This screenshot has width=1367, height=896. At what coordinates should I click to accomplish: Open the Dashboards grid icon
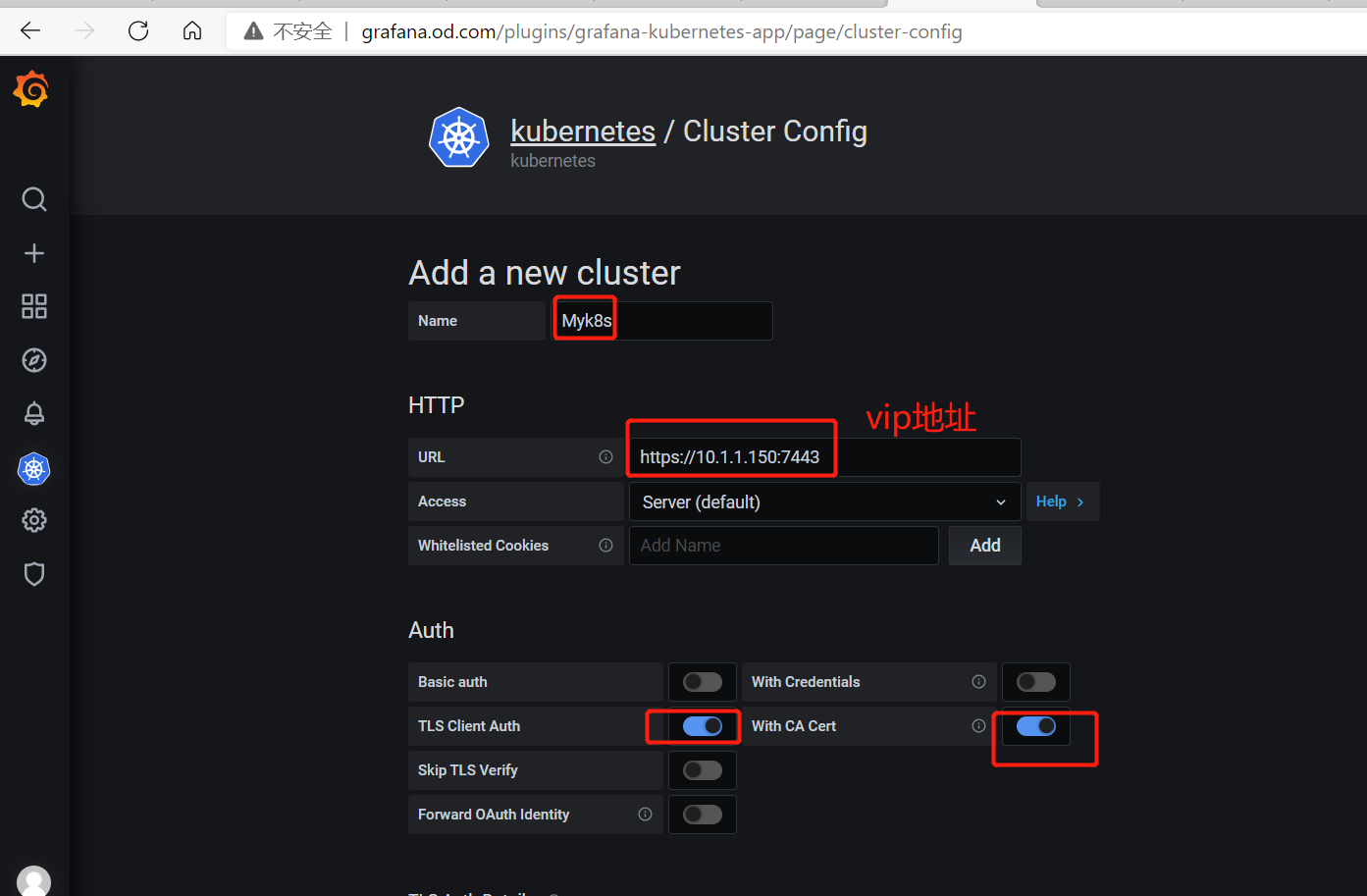tap(34, 306)
